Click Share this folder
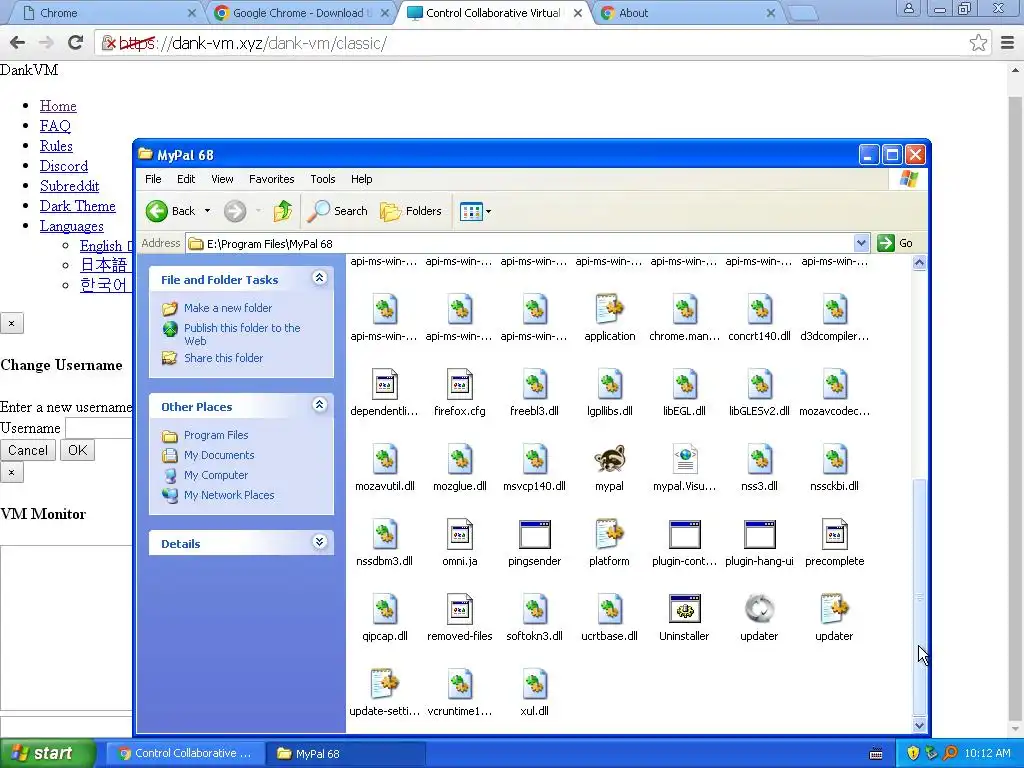The image size is (1024, 768). (223, 358)
